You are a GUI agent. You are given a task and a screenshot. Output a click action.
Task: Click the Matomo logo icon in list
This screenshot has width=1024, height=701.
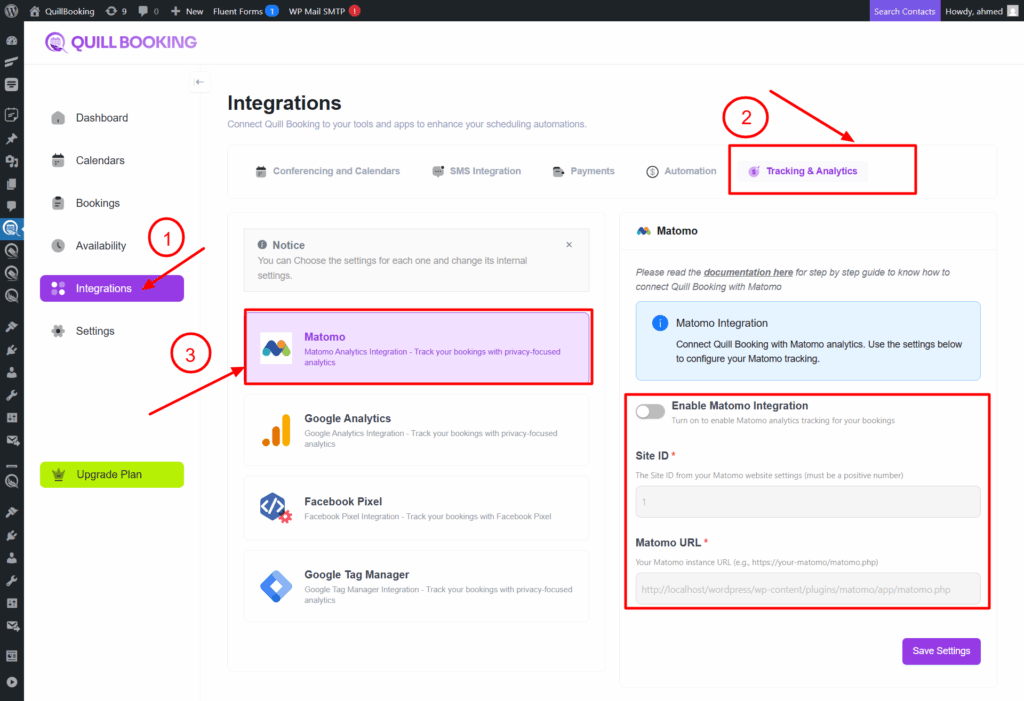click(x=276, y=347)
